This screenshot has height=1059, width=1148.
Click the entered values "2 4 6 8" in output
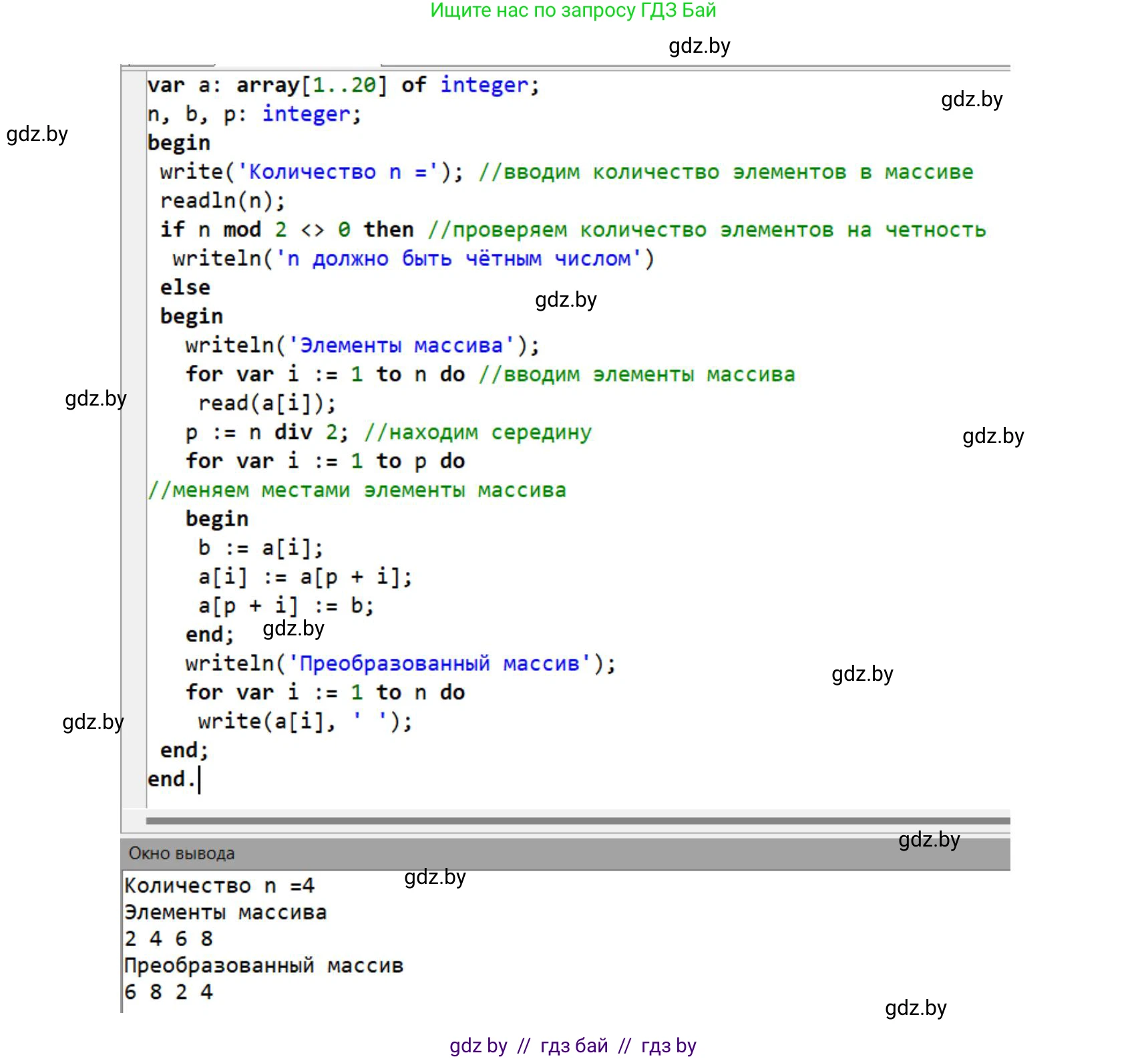tap(169, 939)
